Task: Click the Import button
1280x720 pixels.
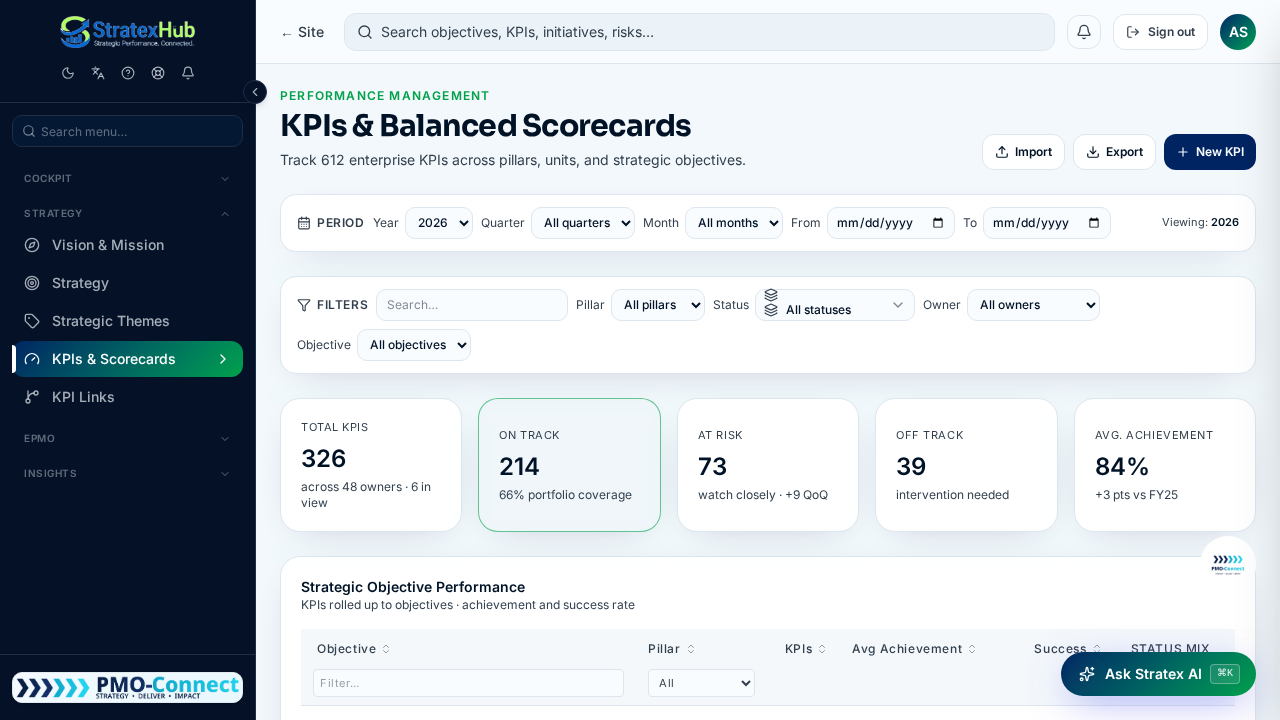Action: tap(1023, 152)
